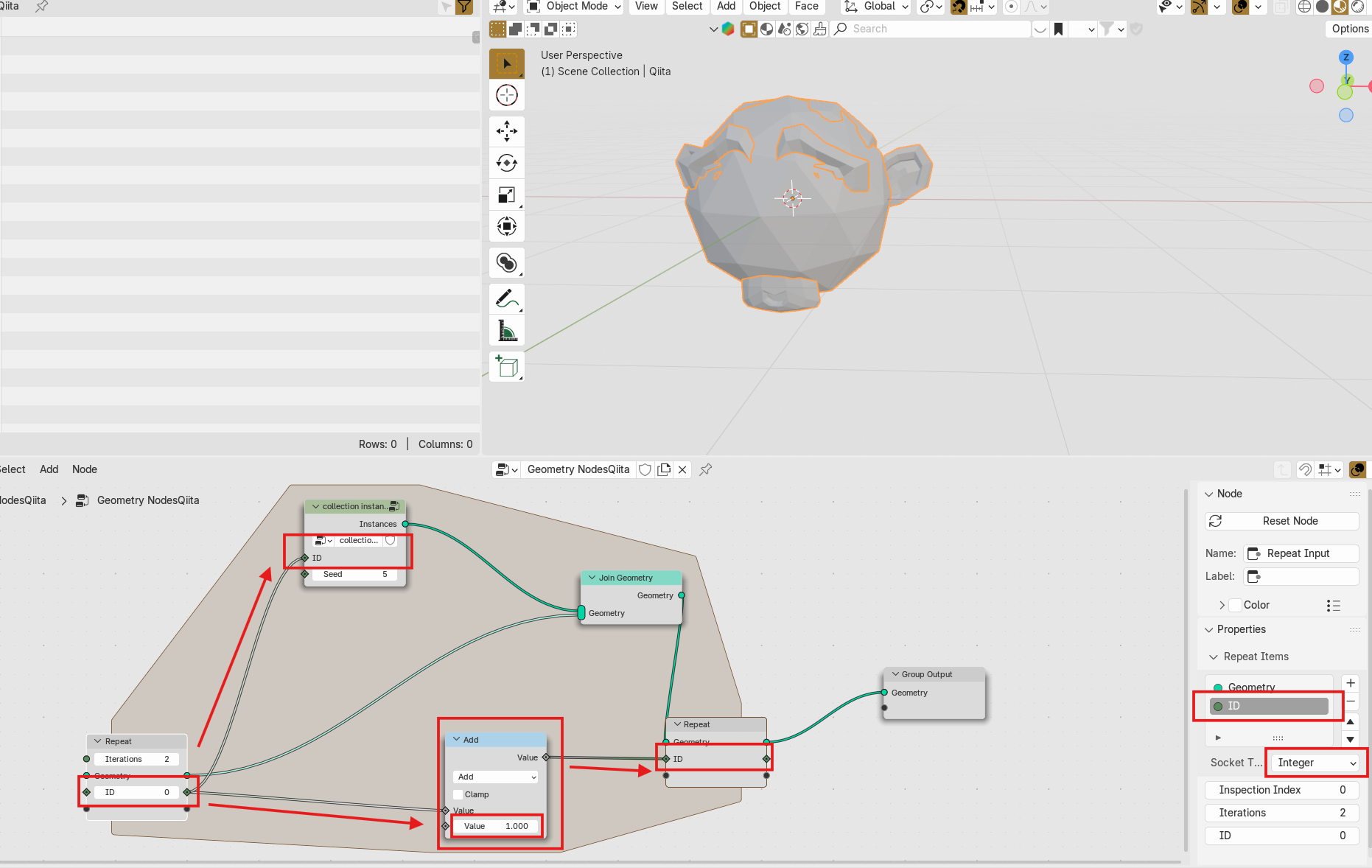The height and width of the screenshot is (868, 1372).
Task: Duplicate the Geometry NodesQiita node group
Action: pyautogui.click(x=664, y=469)
